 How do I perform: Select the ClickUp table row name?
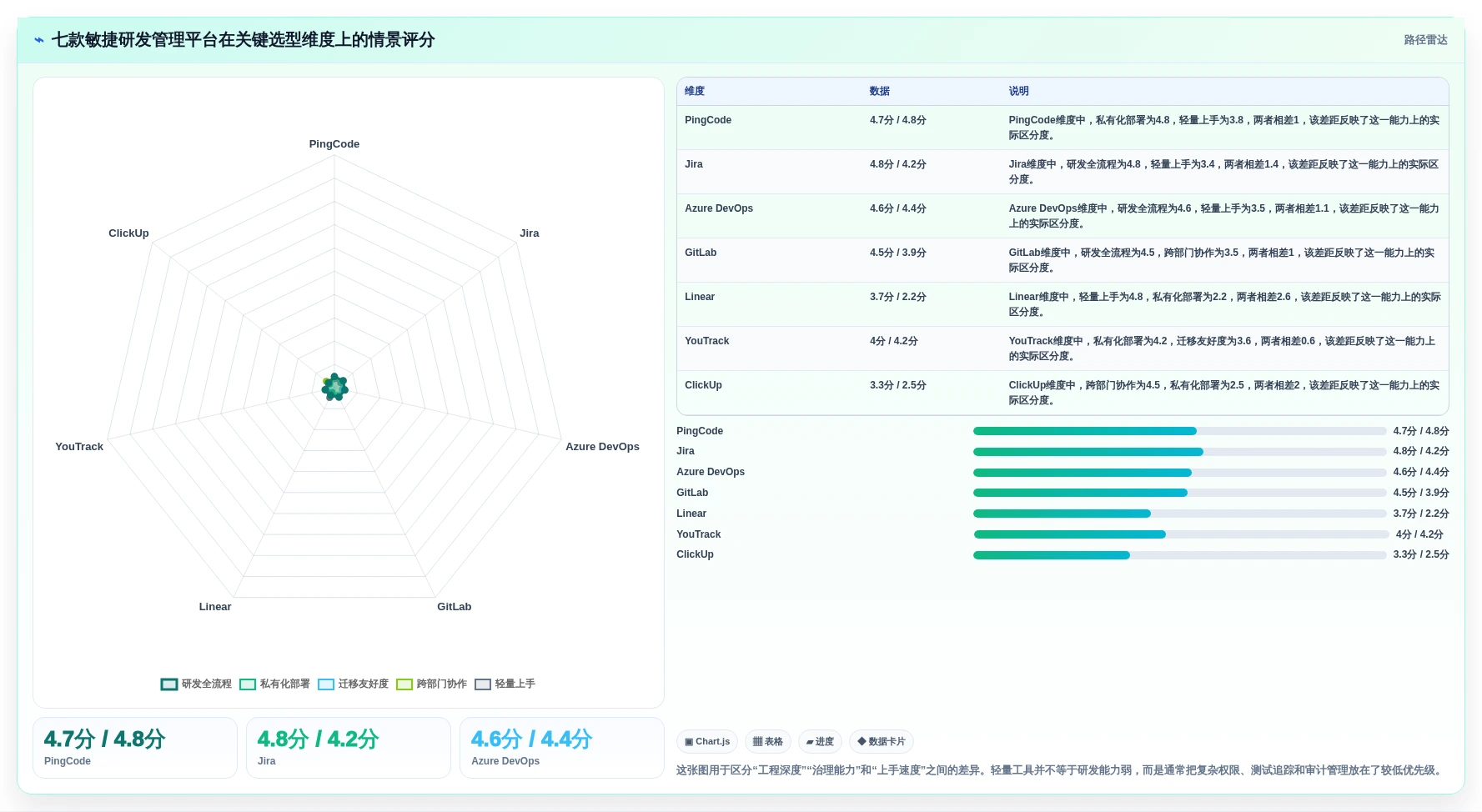click(703, 385)
